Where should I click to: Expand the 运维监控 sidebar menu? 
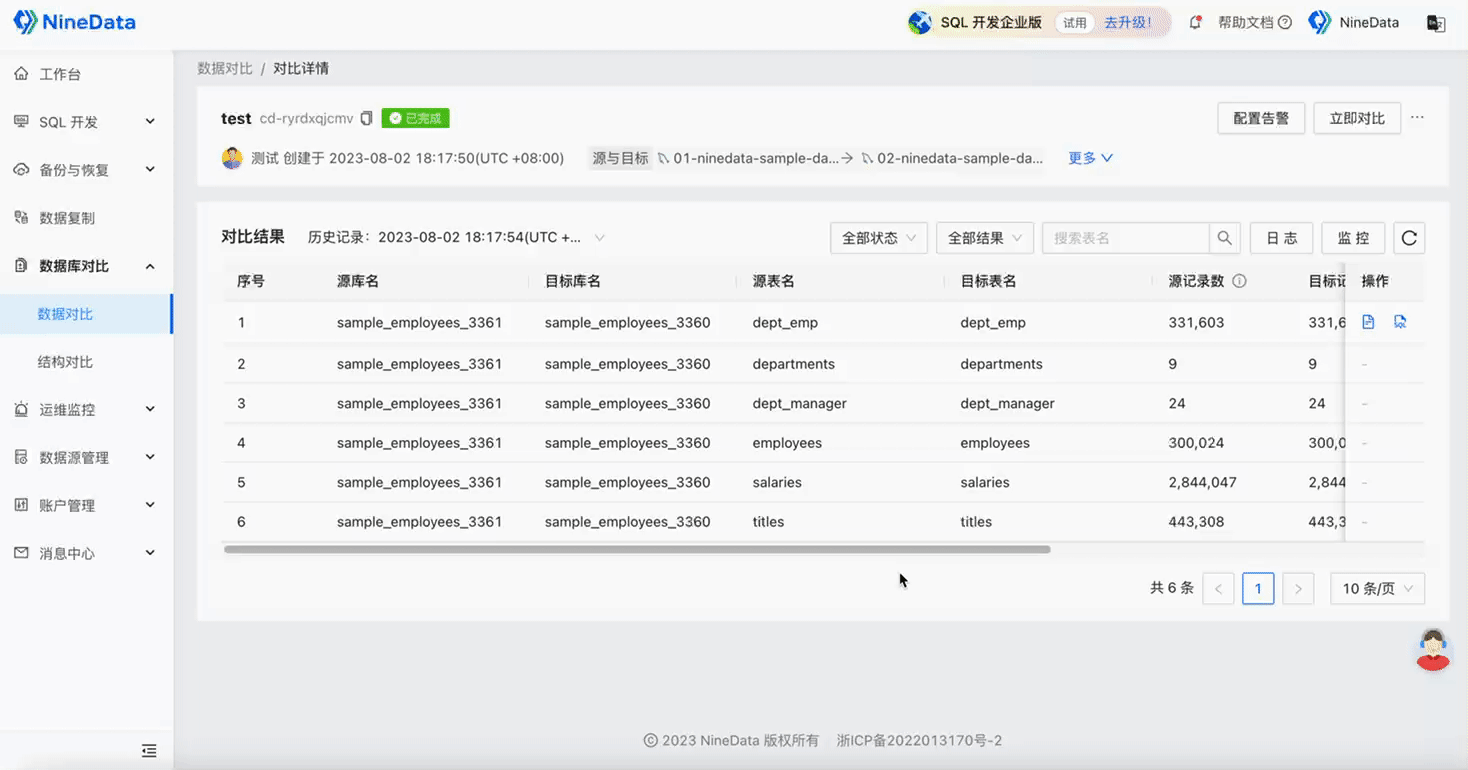tap(85, 409)
